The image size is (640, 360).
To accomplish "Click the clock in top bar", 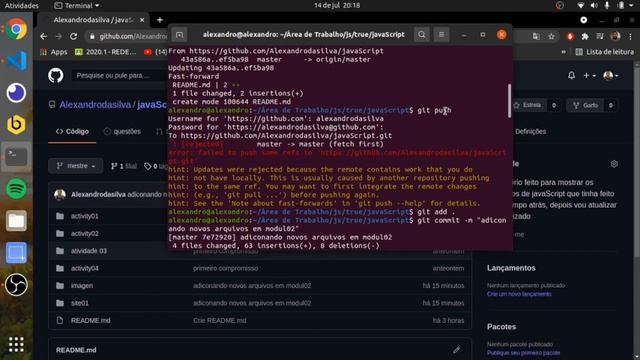I will click(x=337, y=6).
